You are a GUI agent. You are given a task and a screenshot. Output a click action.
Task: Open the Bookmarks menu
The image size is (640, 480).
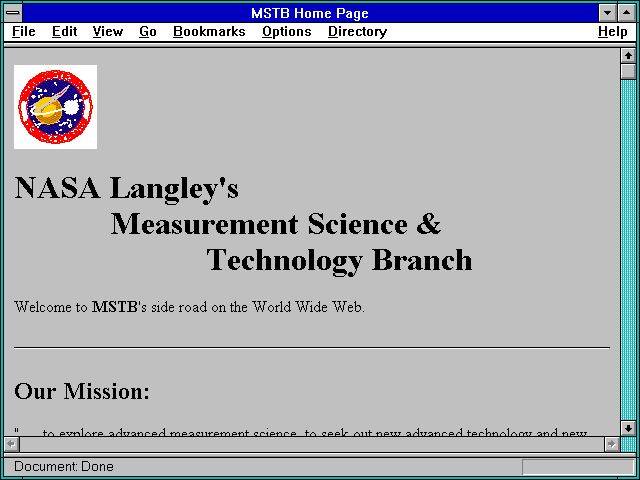coord(209,32)
